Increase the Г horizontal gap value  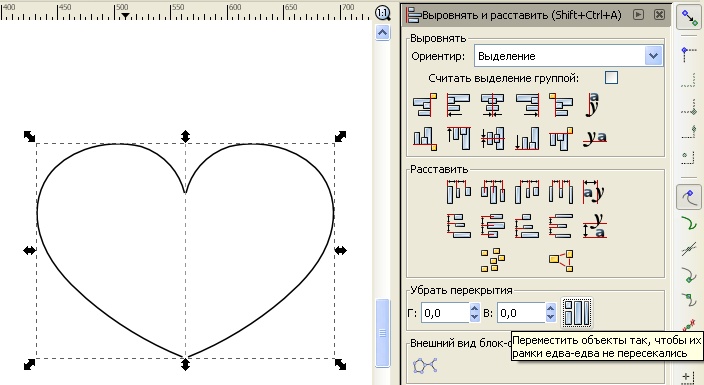(x=475, y=308)
